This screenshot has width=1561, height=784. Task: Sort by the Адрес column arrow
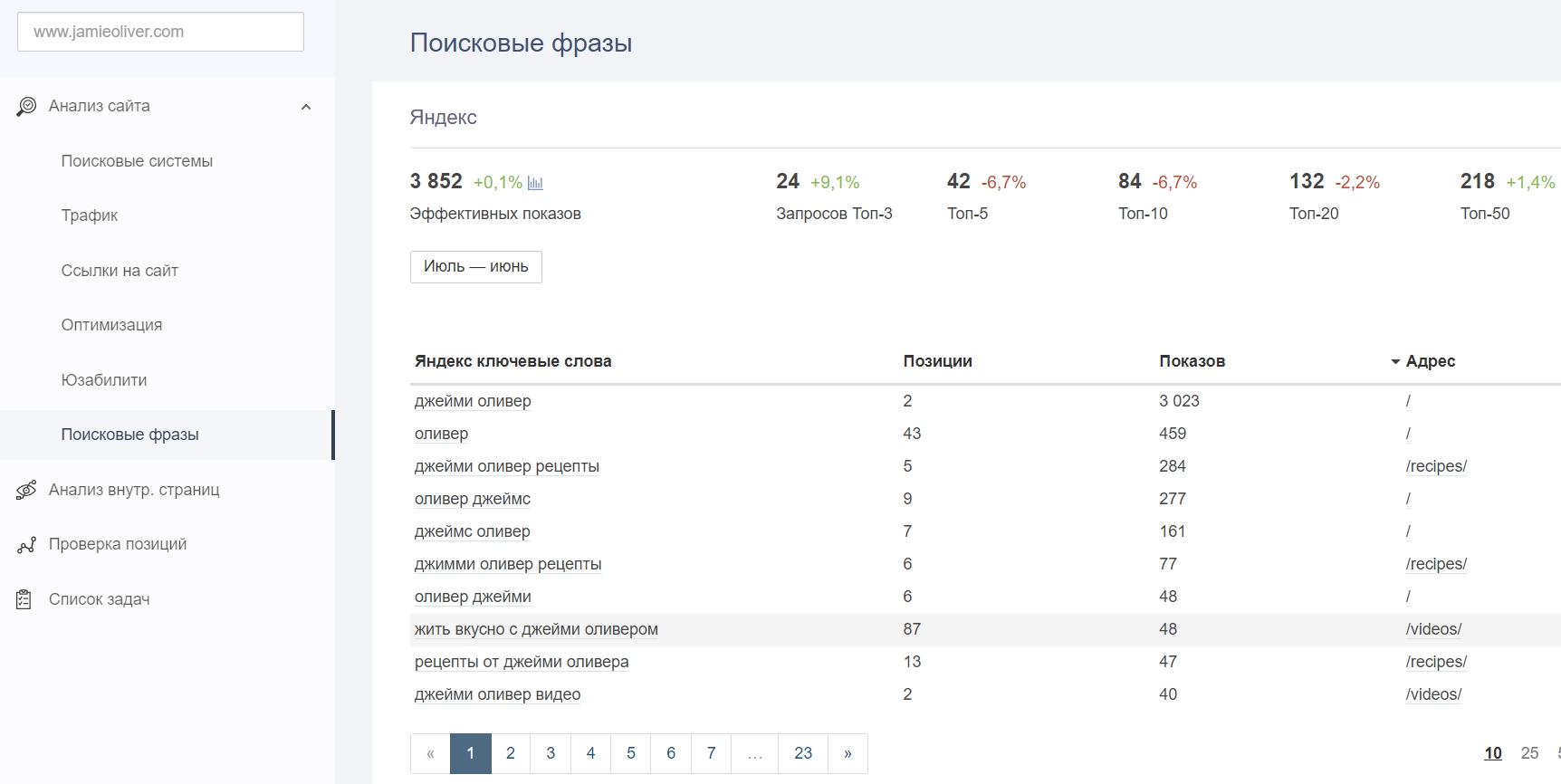click(x=1395, y=362)
